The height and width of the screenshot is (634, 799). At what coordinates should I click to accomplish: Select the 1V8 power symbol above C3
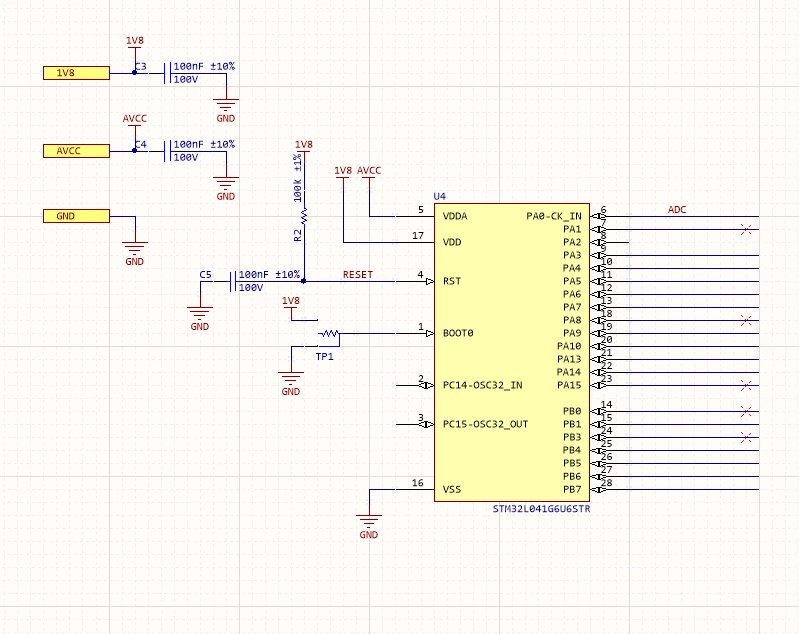[135, 45]
